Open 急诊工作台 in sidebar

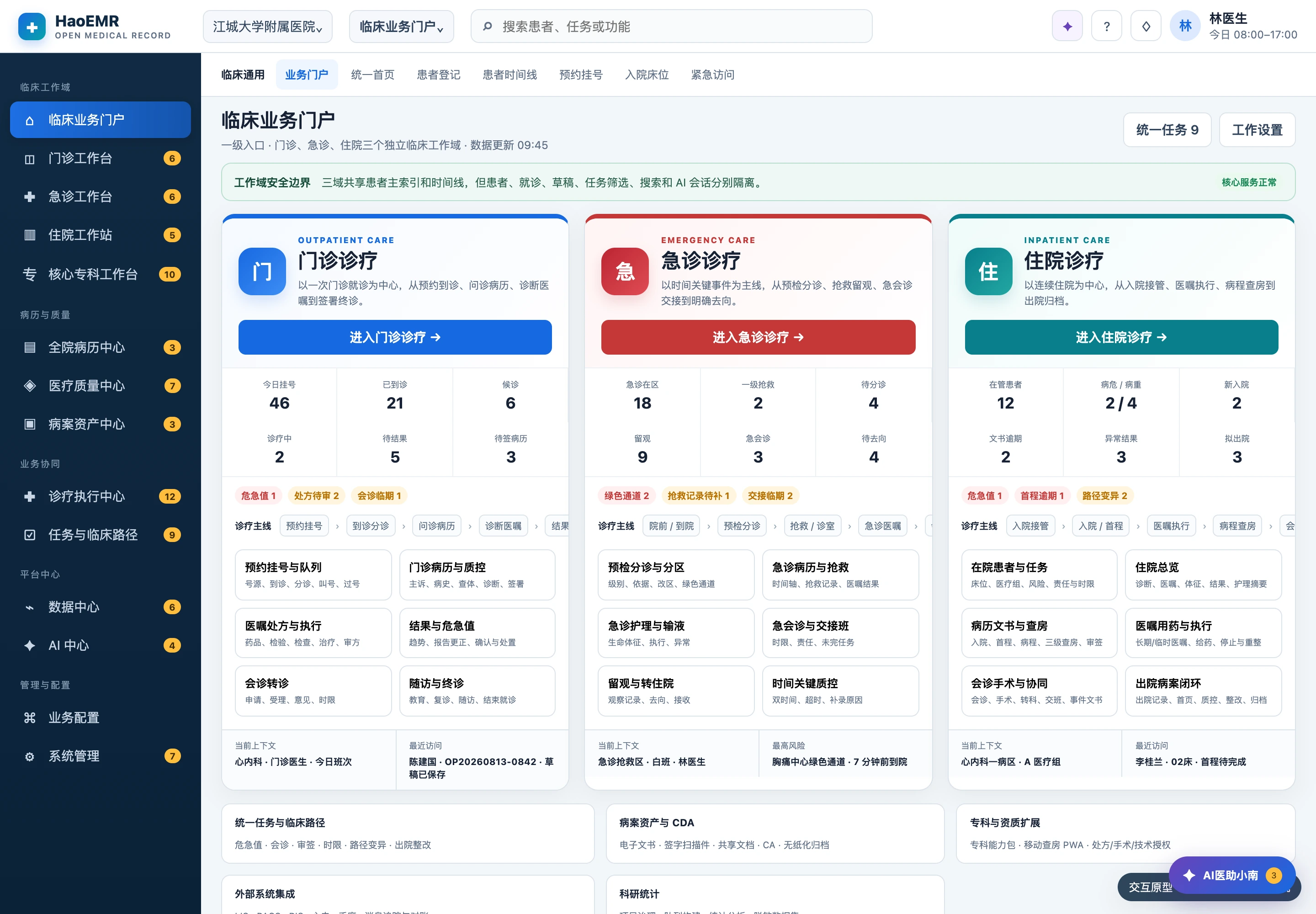click(x=100, y=197)
